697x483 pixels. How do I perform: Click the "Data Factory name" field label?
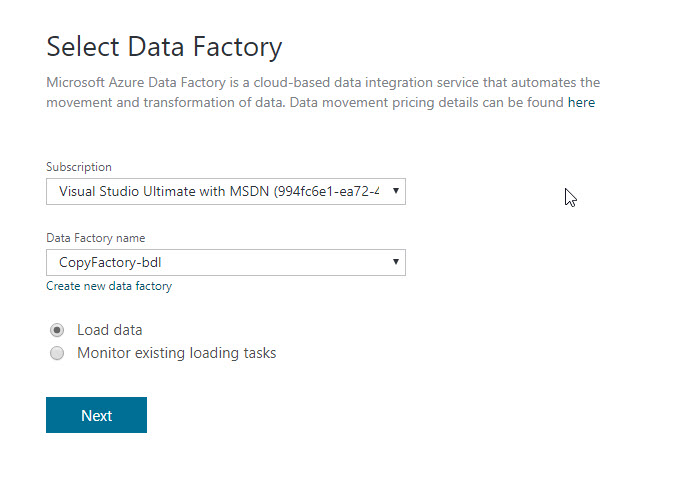96,238
